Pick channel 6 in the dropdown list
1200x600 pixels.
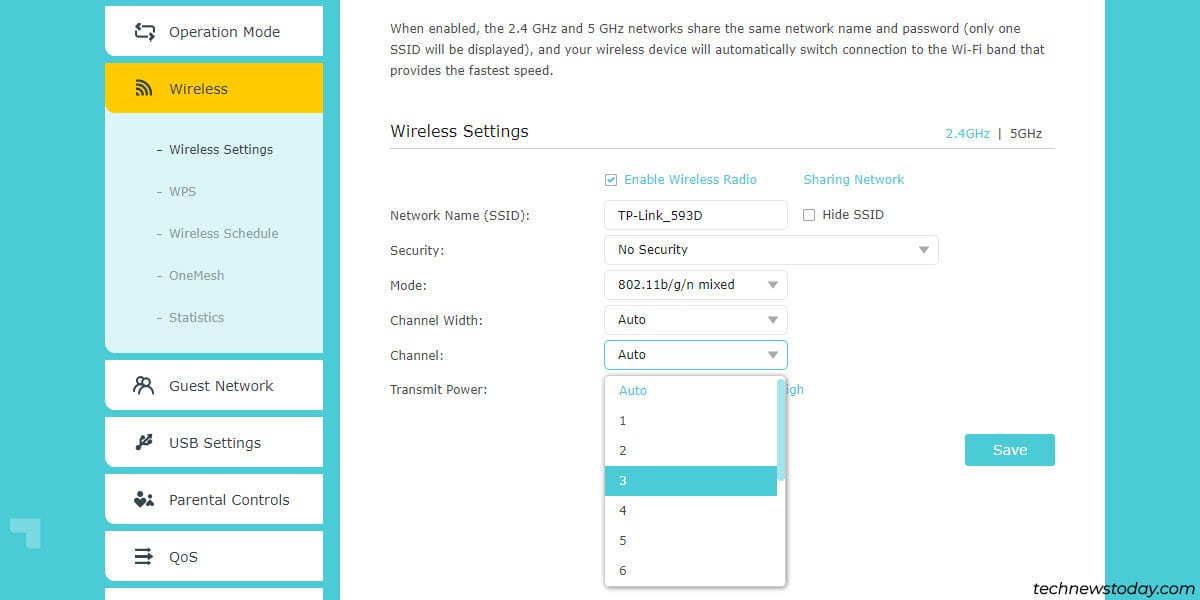click(x=691, y=571)
